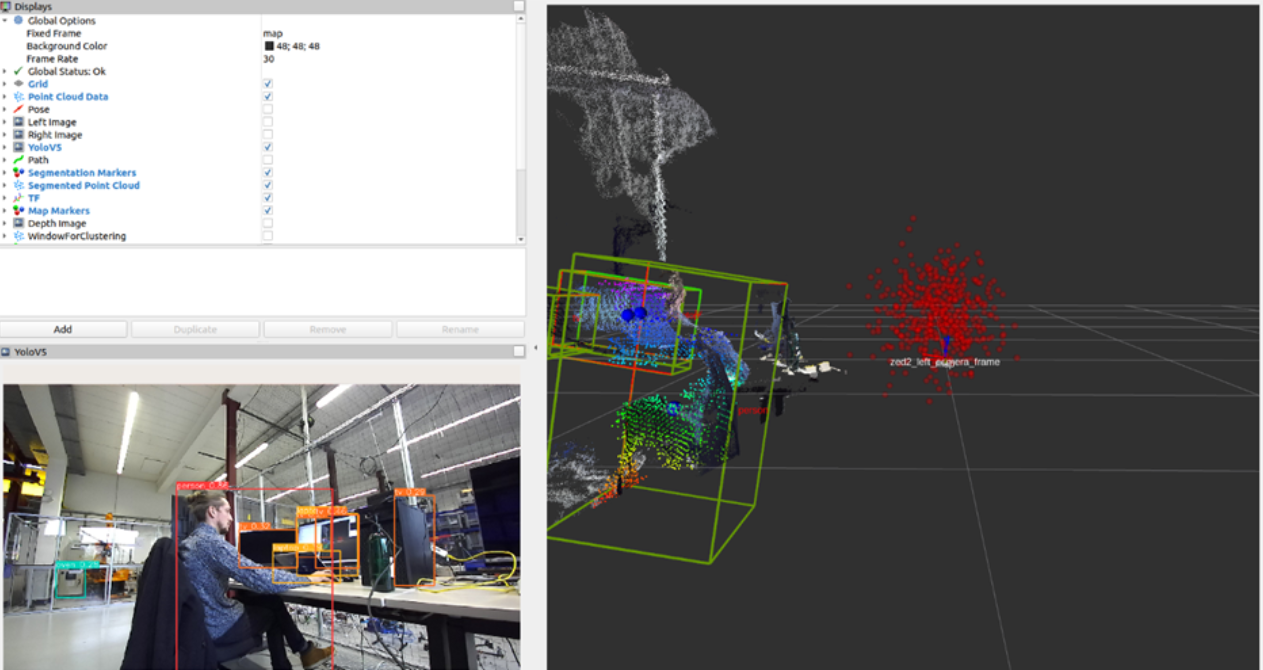Select the Segmented Point Cloud label

pyautogui.click(x=84, y=185)
